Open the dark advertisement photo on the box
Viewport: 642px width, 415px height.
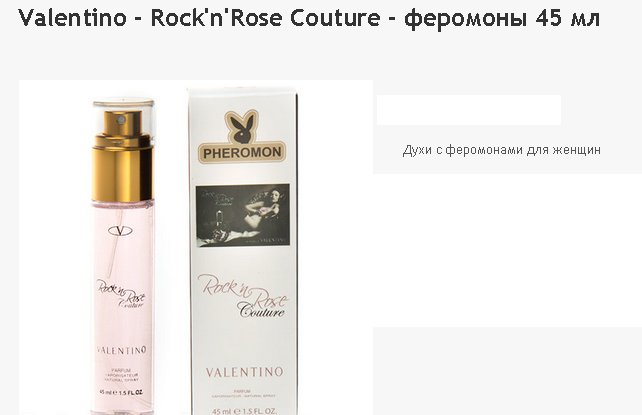coord(243,215)
